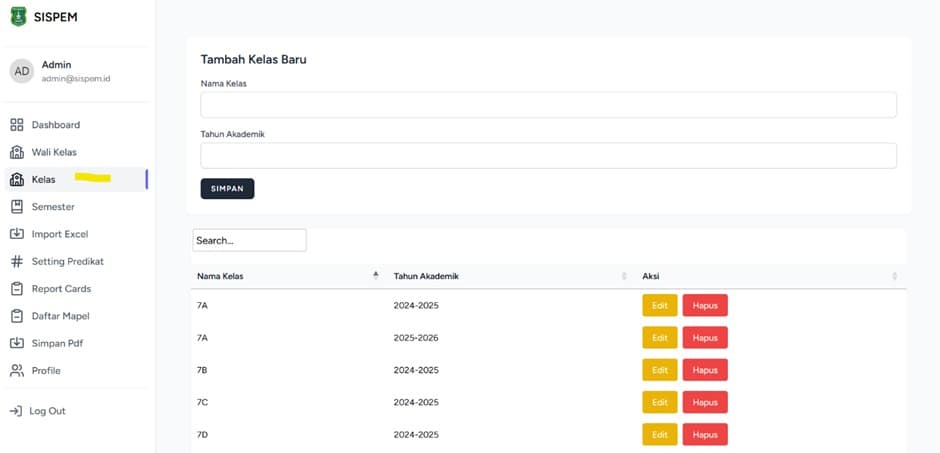940x453 pixels.
Task: Click the Wali Kelas sidebar icon
Action: click(x=16, y=152)
